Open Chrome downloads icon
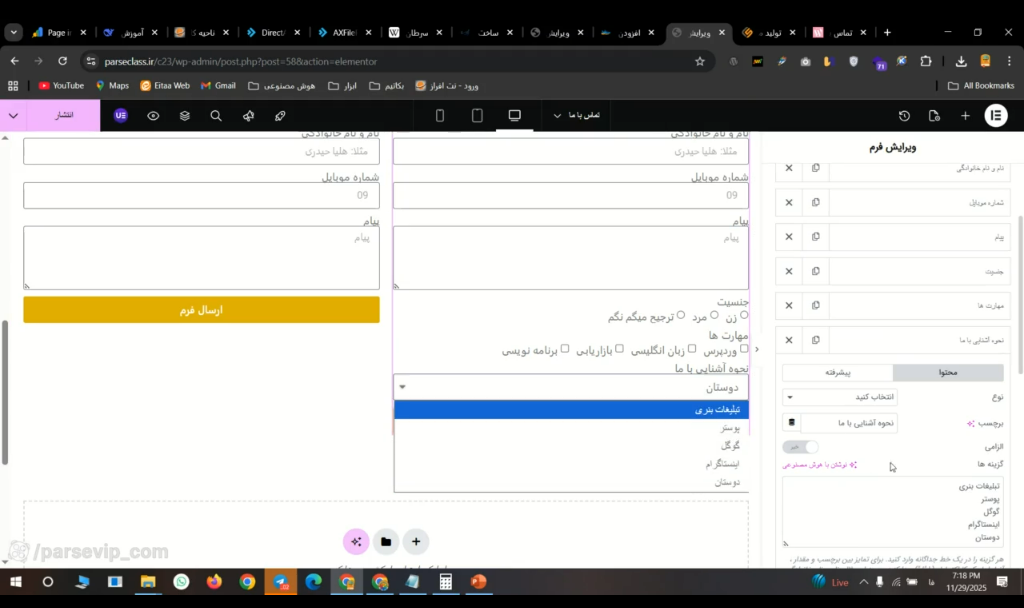This screenshot has width=1024, height=608. (x=961, y=61)
